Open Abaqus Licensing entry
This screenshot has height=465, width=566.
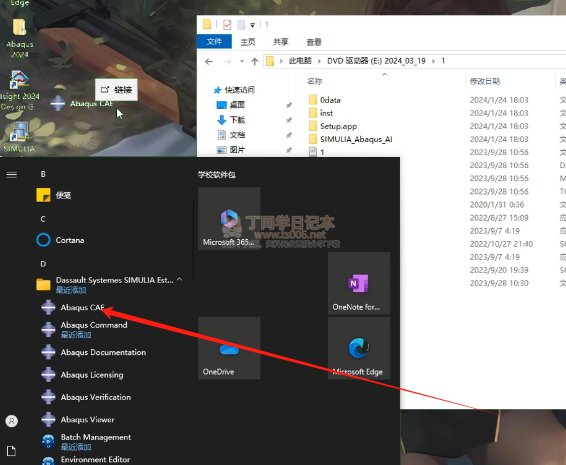[x=92, y=375]
